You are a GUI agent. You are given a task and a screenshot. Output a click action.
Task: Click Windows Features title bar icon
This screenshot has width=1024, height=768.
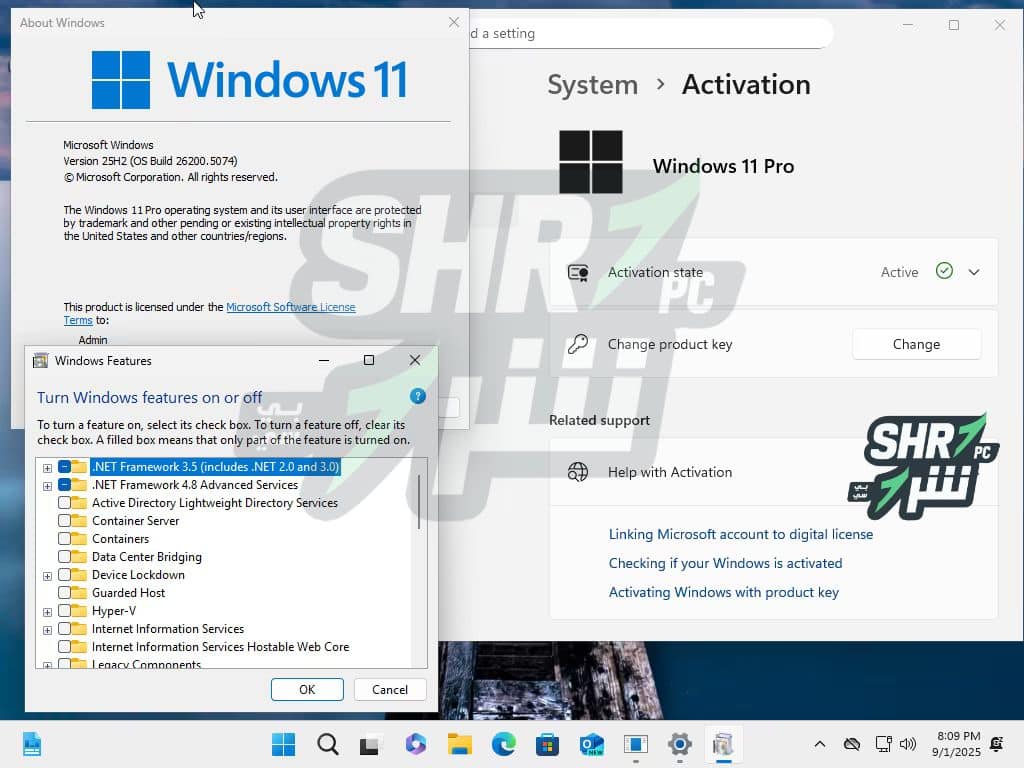[x=40, y=360]
